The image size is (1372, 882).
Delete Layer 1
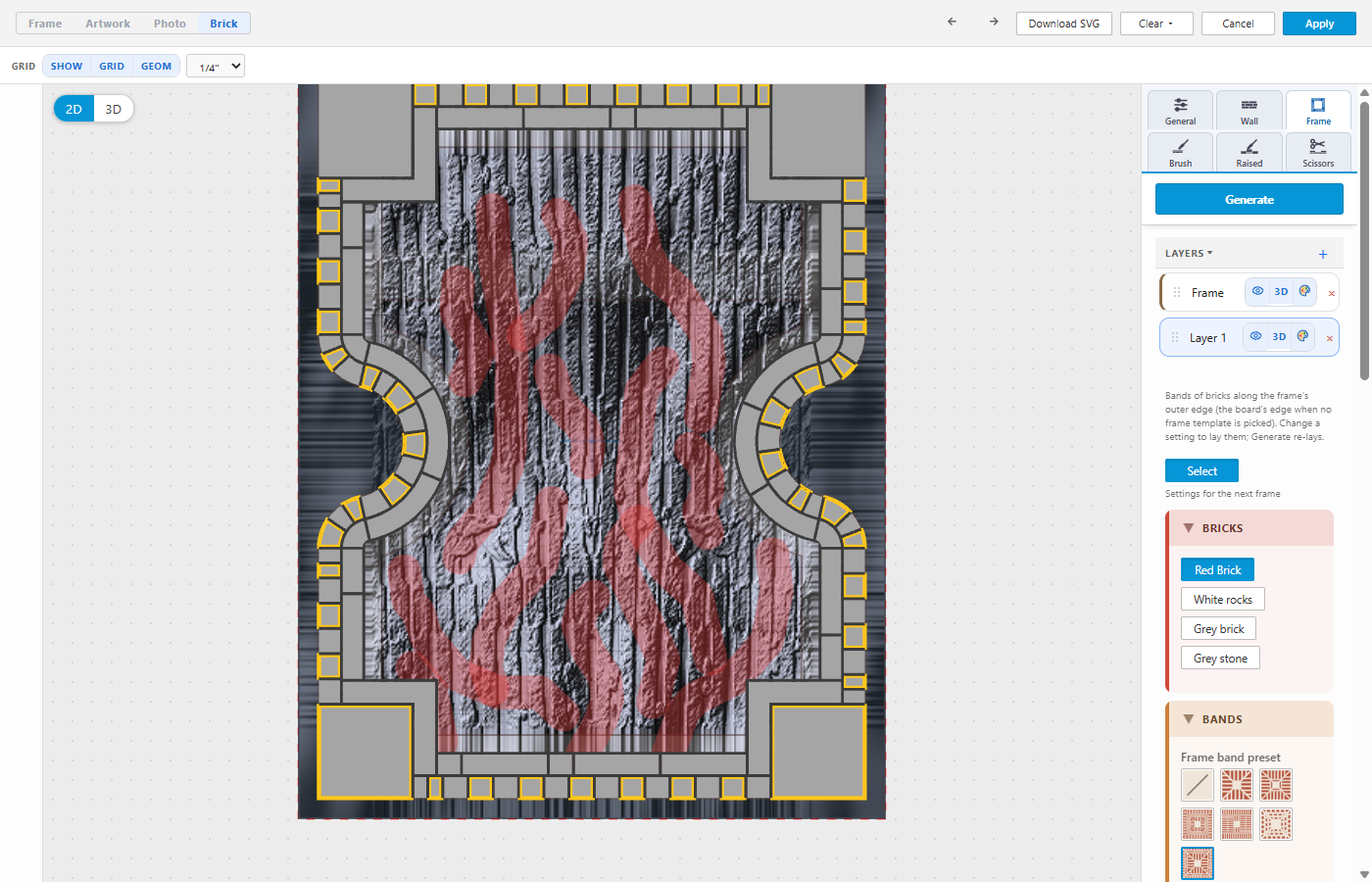pyautogui.click(x=1330, y=338)
